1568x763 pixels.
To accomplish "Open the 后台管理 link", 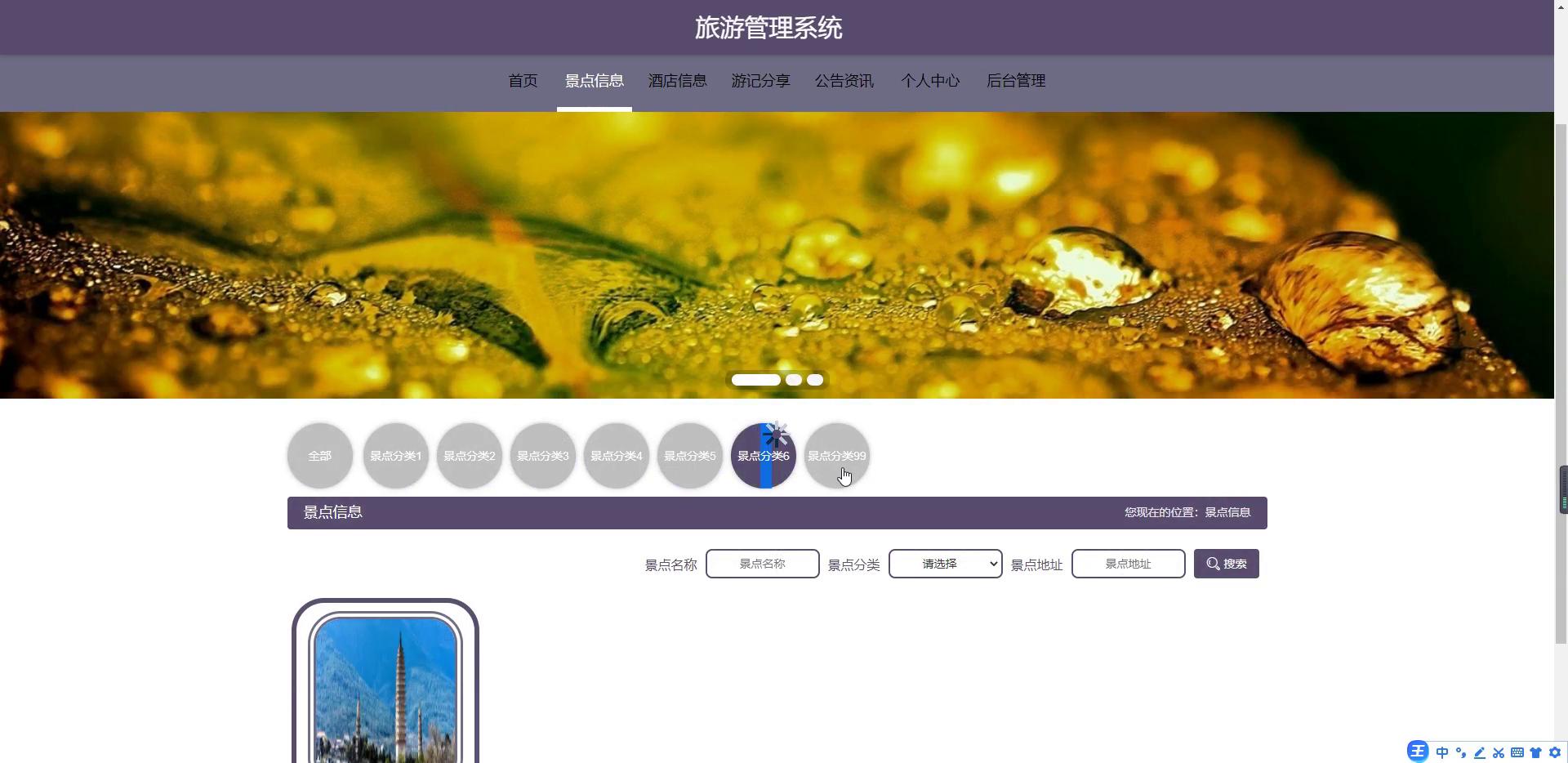I will tap(1016, 81).
